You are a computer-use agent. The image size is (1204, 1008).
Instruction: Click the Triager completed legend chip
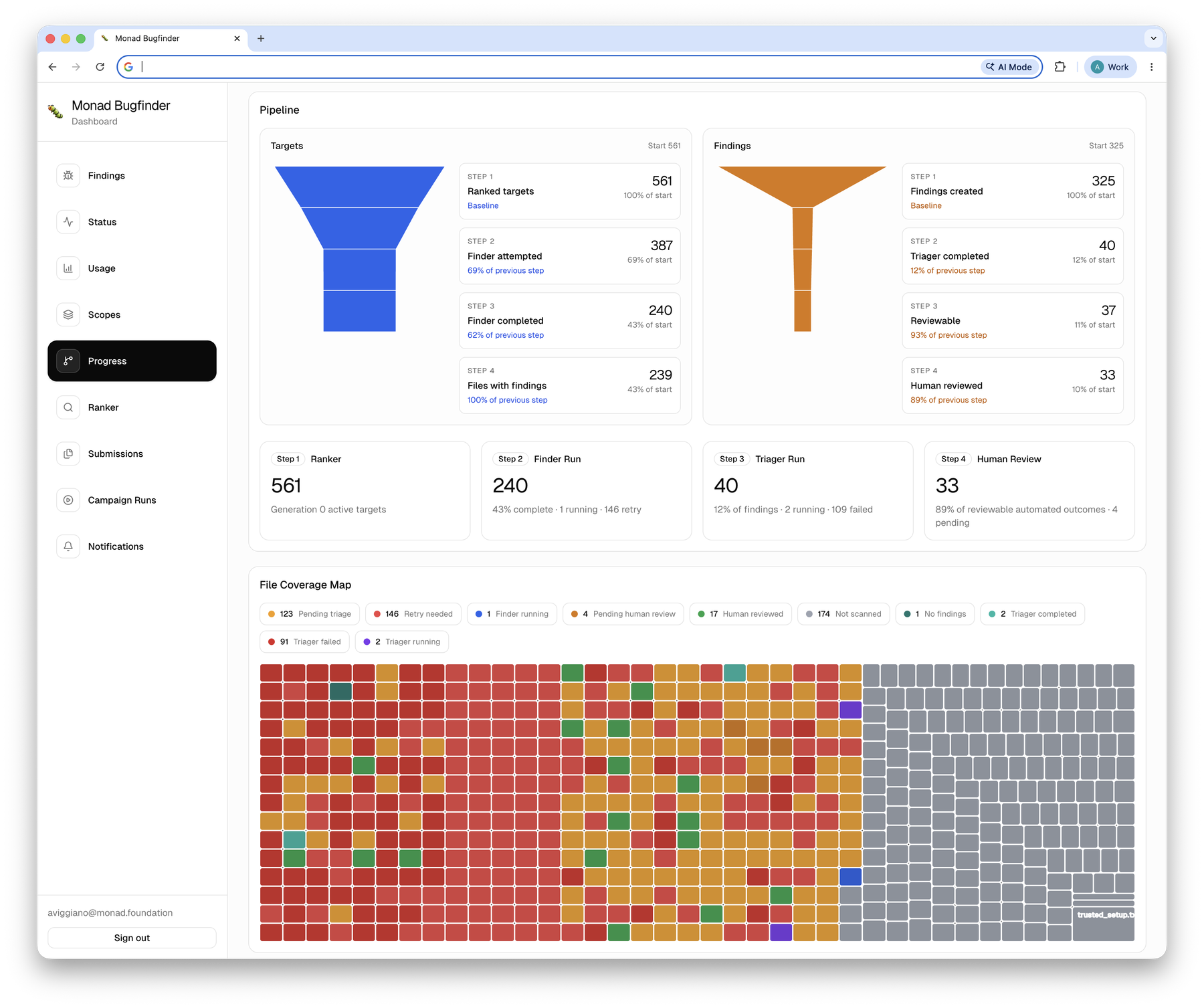(1032, 614)
